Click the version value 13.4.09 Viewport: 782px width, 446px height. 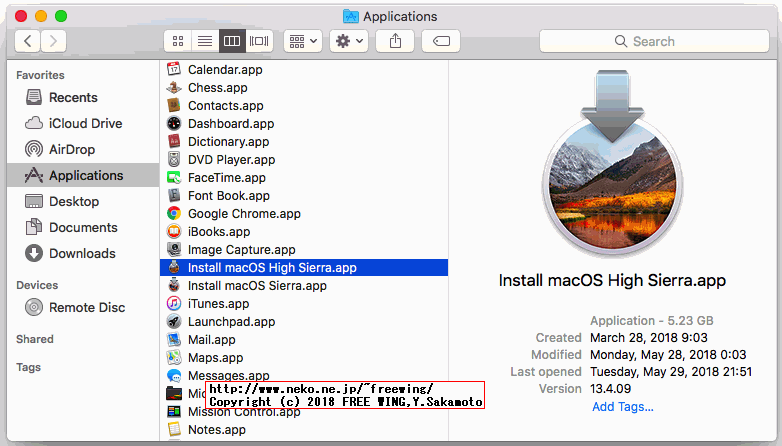(610, 389)
